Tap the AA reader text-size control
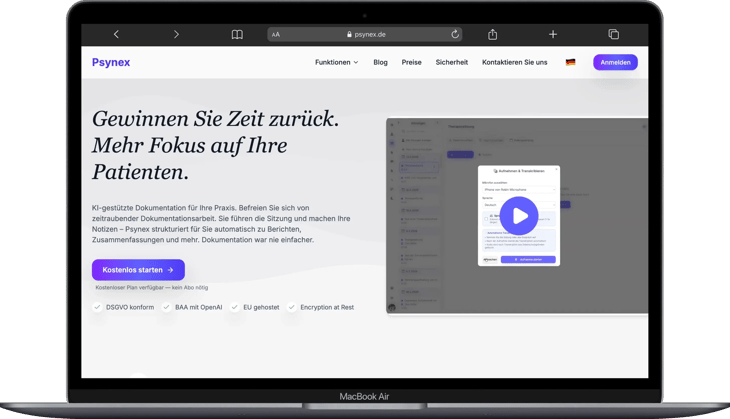 tap(276, 34)
